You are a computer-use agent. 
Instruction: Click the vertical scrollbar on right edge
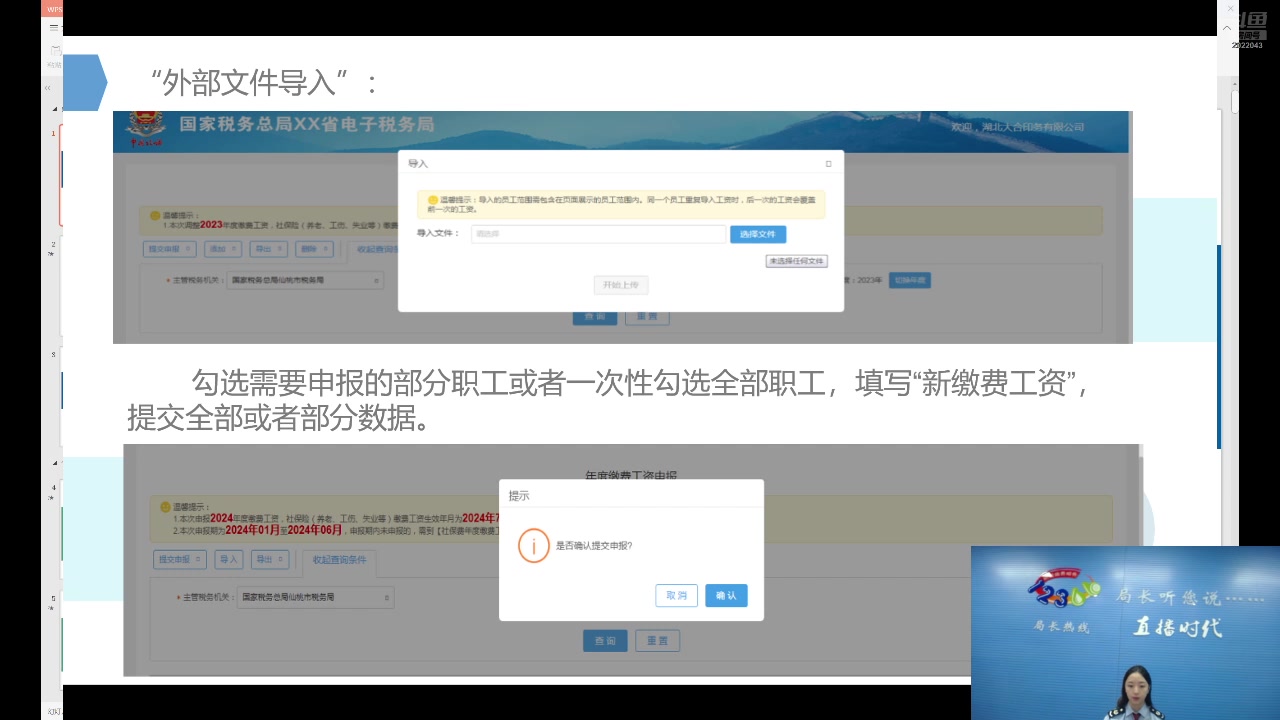(x=1234, y=103)
